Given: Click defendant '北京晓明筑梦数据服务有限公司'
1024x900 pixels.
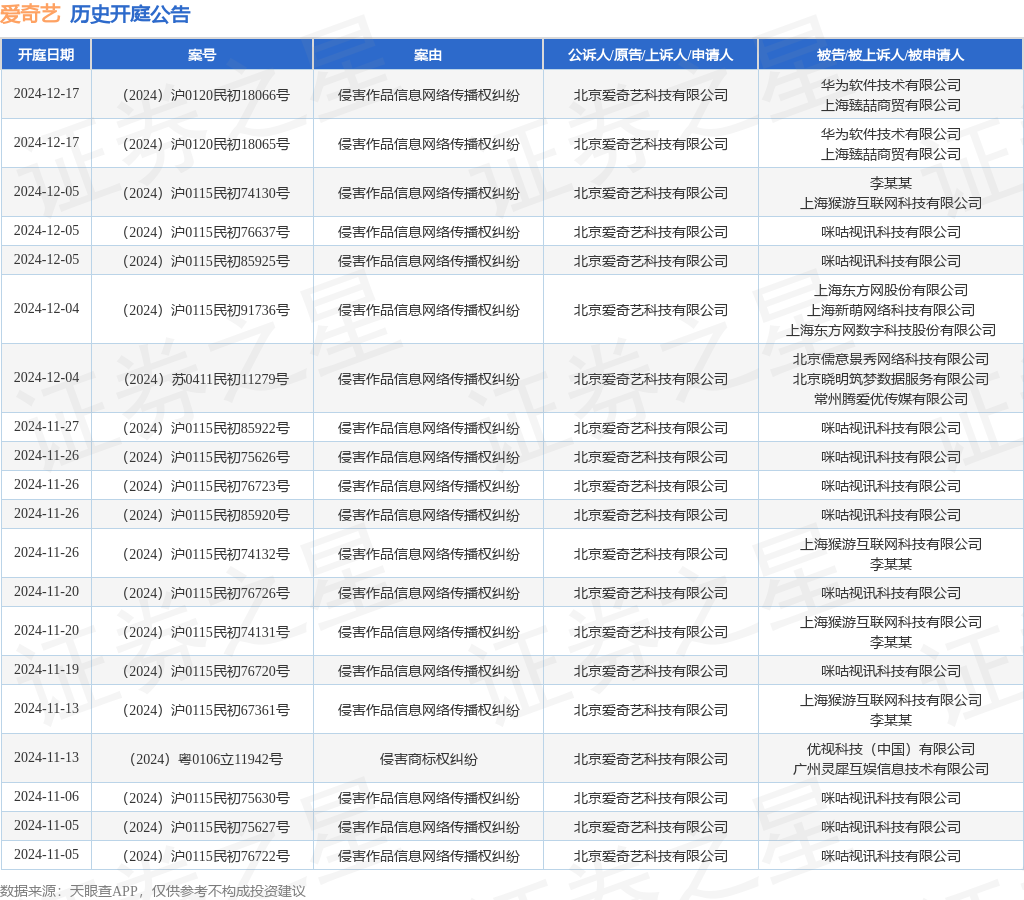Looking at the screenshot, I should pos(891,379).
